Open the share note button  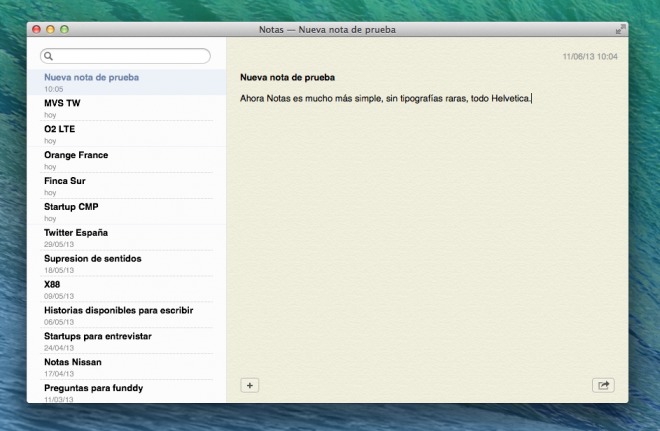point(603,385)
